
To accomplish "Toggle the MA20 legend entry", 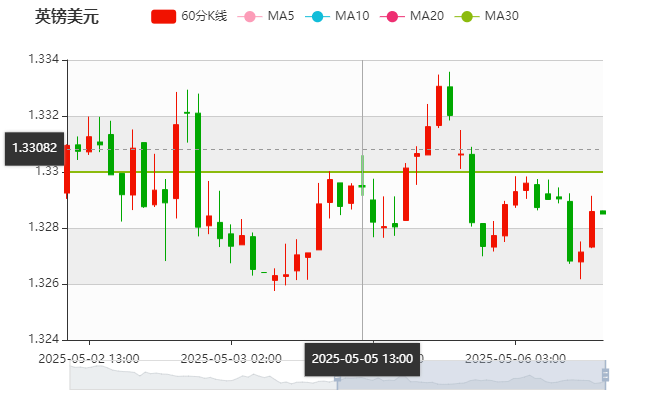I will pos(392,16).
